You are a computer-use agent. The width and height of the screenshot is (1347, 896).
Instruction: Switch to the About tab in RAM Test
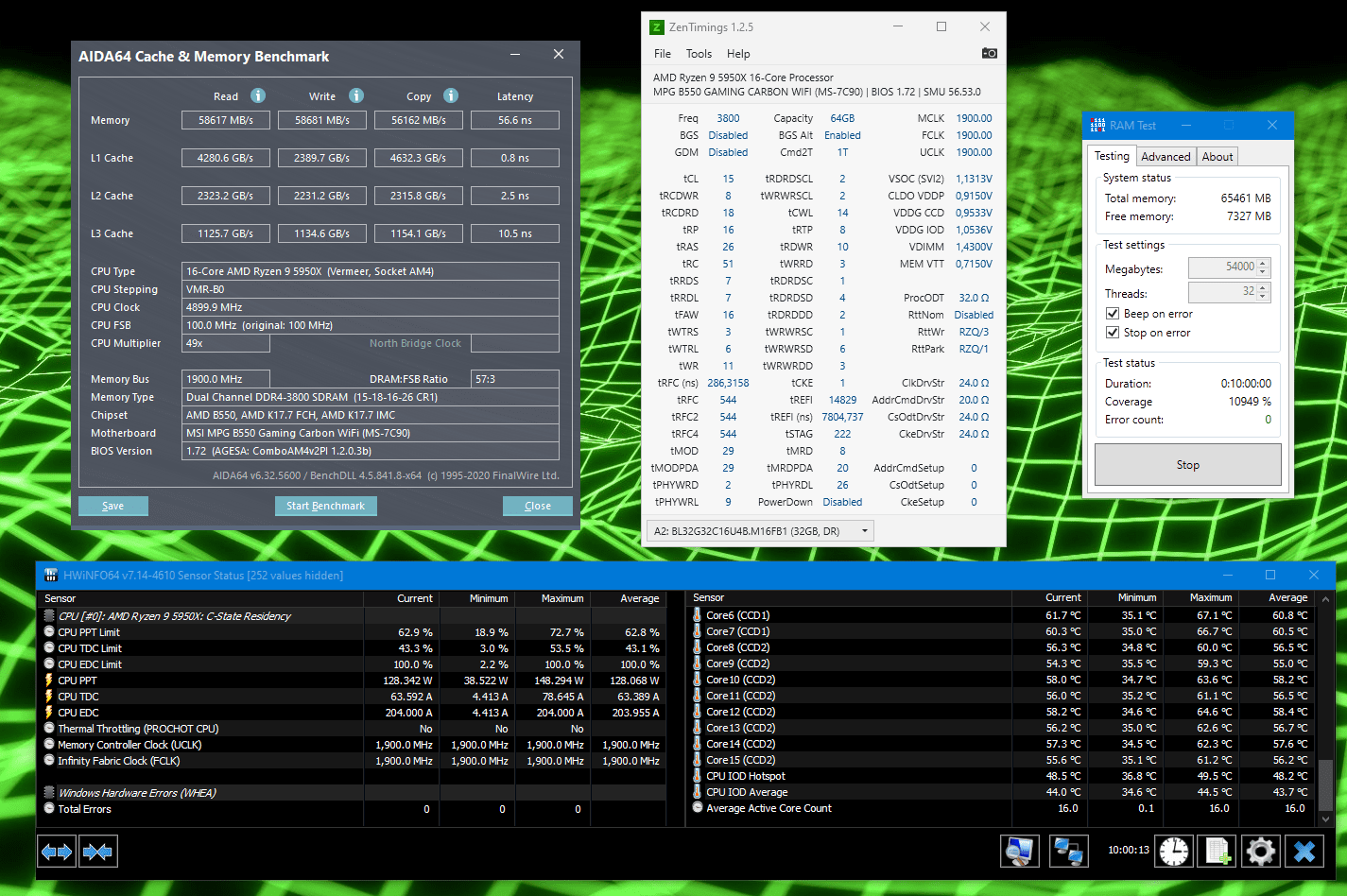coord(1217,157)
